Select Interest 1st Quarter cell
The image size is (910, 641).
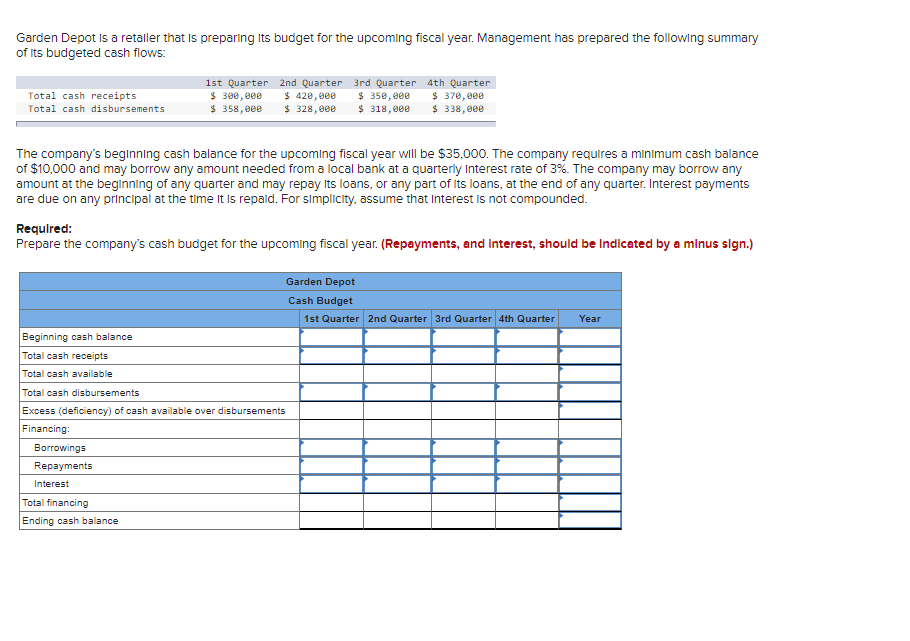coord(331,484)
